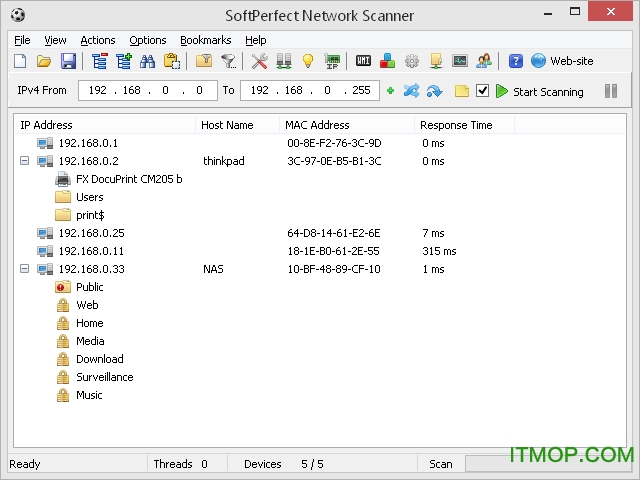Start Scanning the IP range
This screenshot has width=640, height=480.
540,91
